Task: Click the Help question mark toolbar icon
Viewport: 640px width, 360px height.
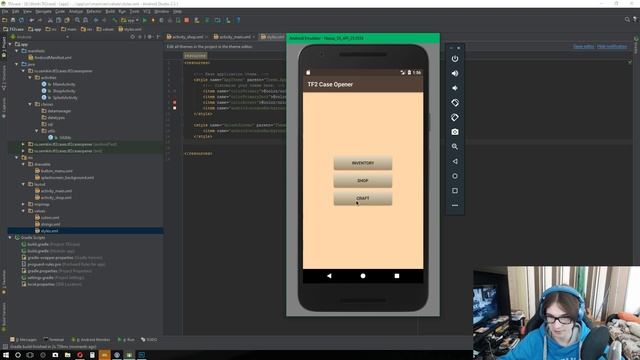Action: point(238,20)
